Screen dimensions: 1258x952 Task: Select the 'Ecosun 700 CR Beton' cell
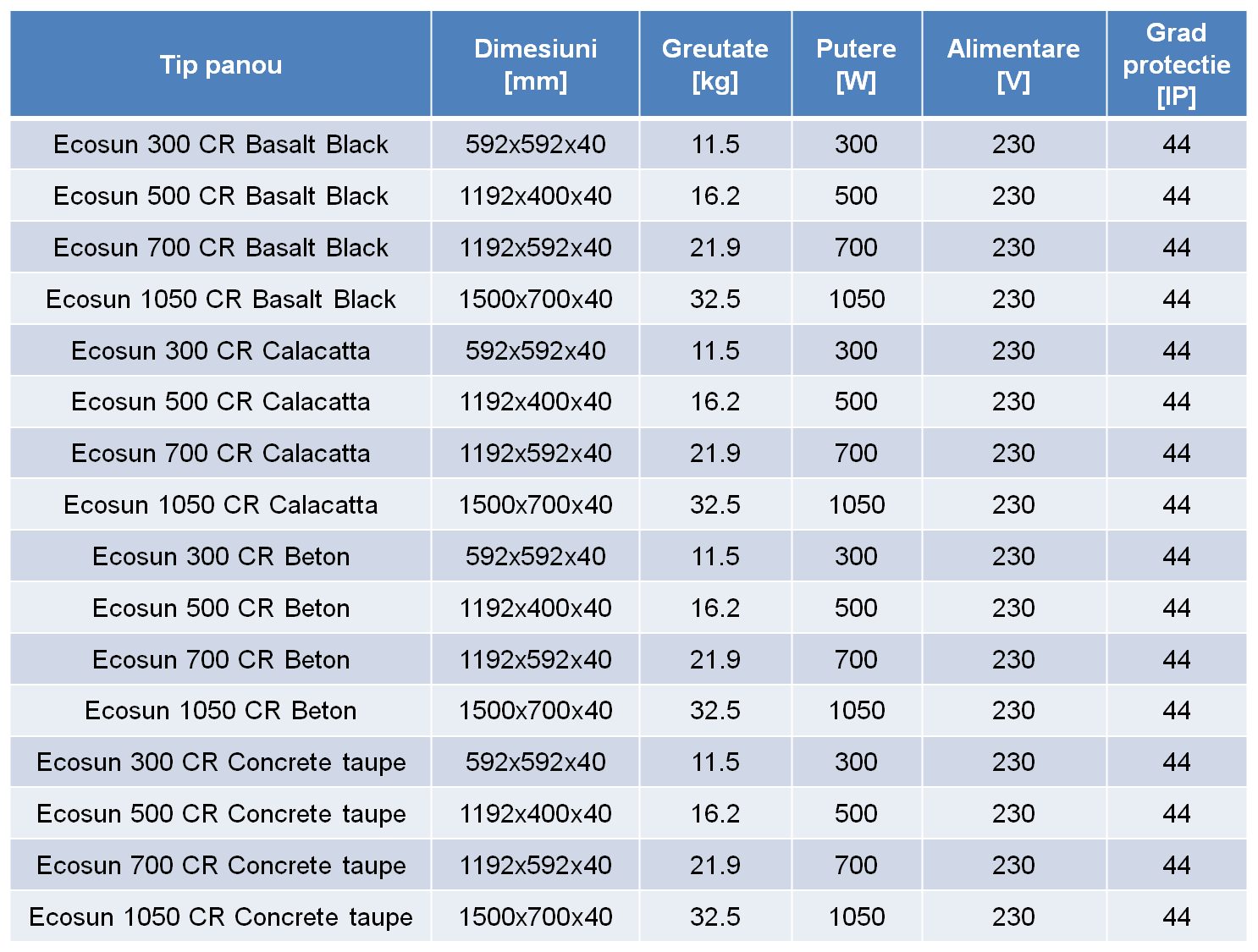(x=220, y=660)
